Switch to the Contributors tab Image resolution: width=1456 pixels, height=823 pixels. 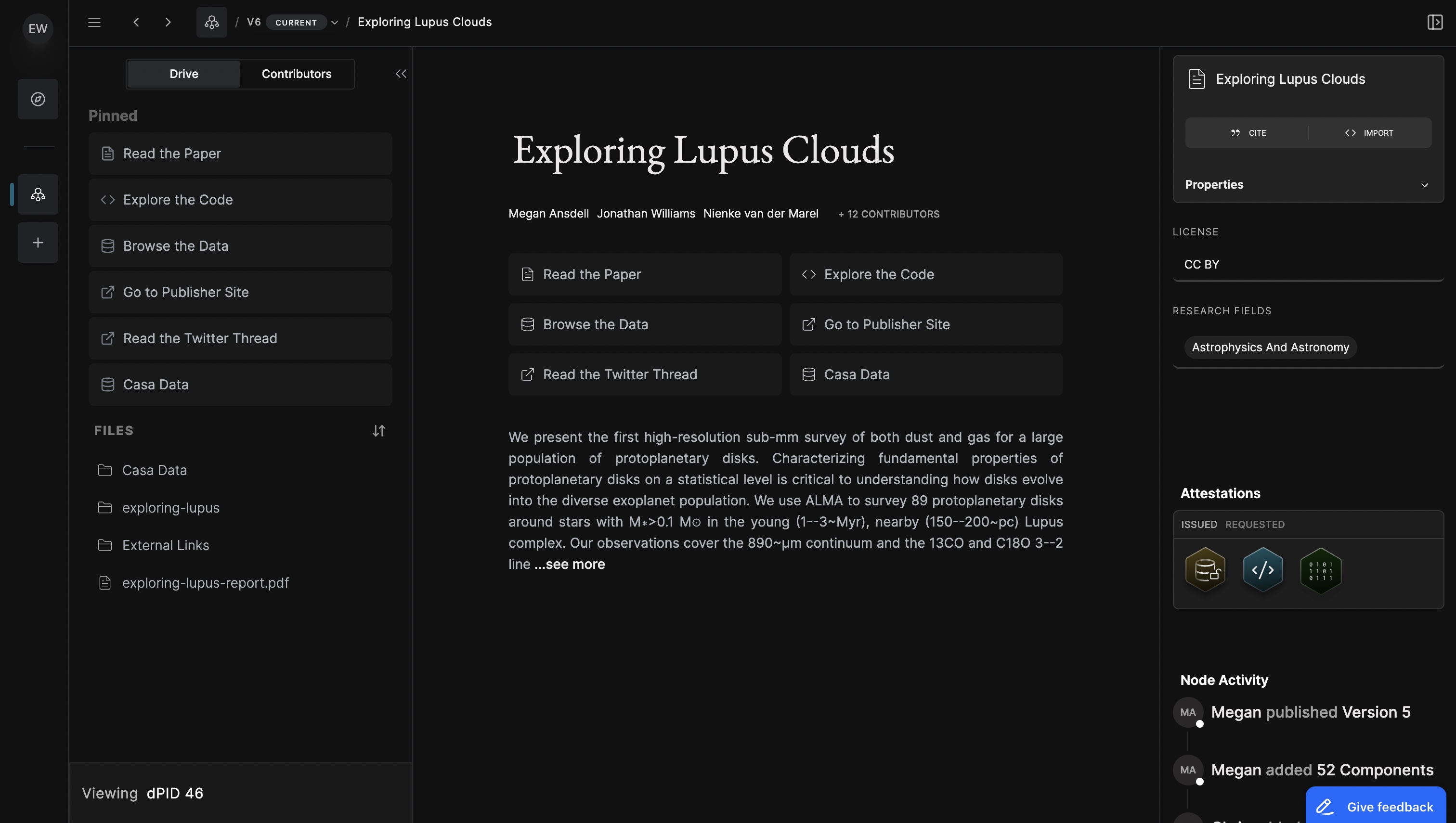(296, 74)
